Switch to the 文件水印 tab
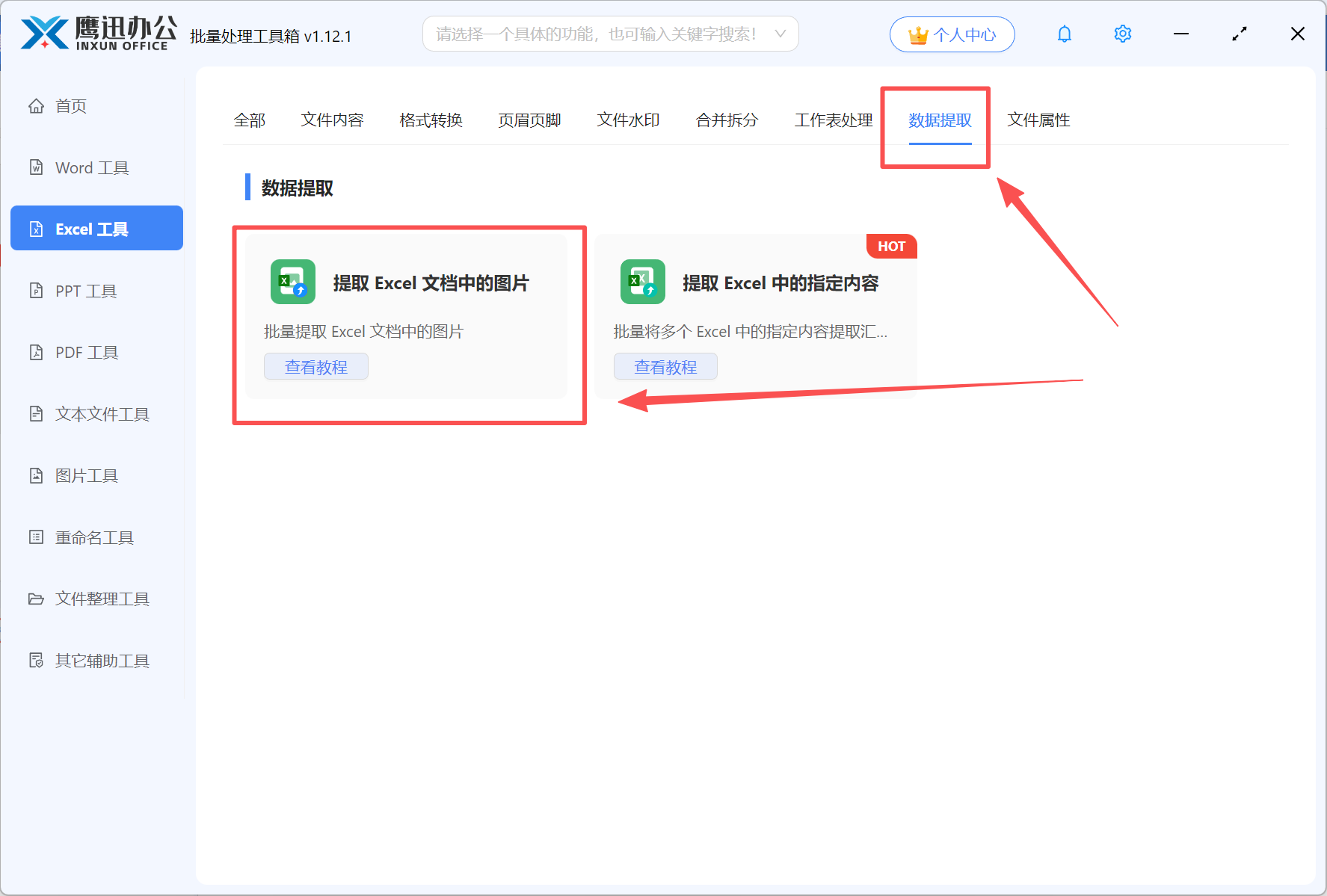Viewport: 1327px width, 896px height. pyautogui.click(x=627, y=120)
